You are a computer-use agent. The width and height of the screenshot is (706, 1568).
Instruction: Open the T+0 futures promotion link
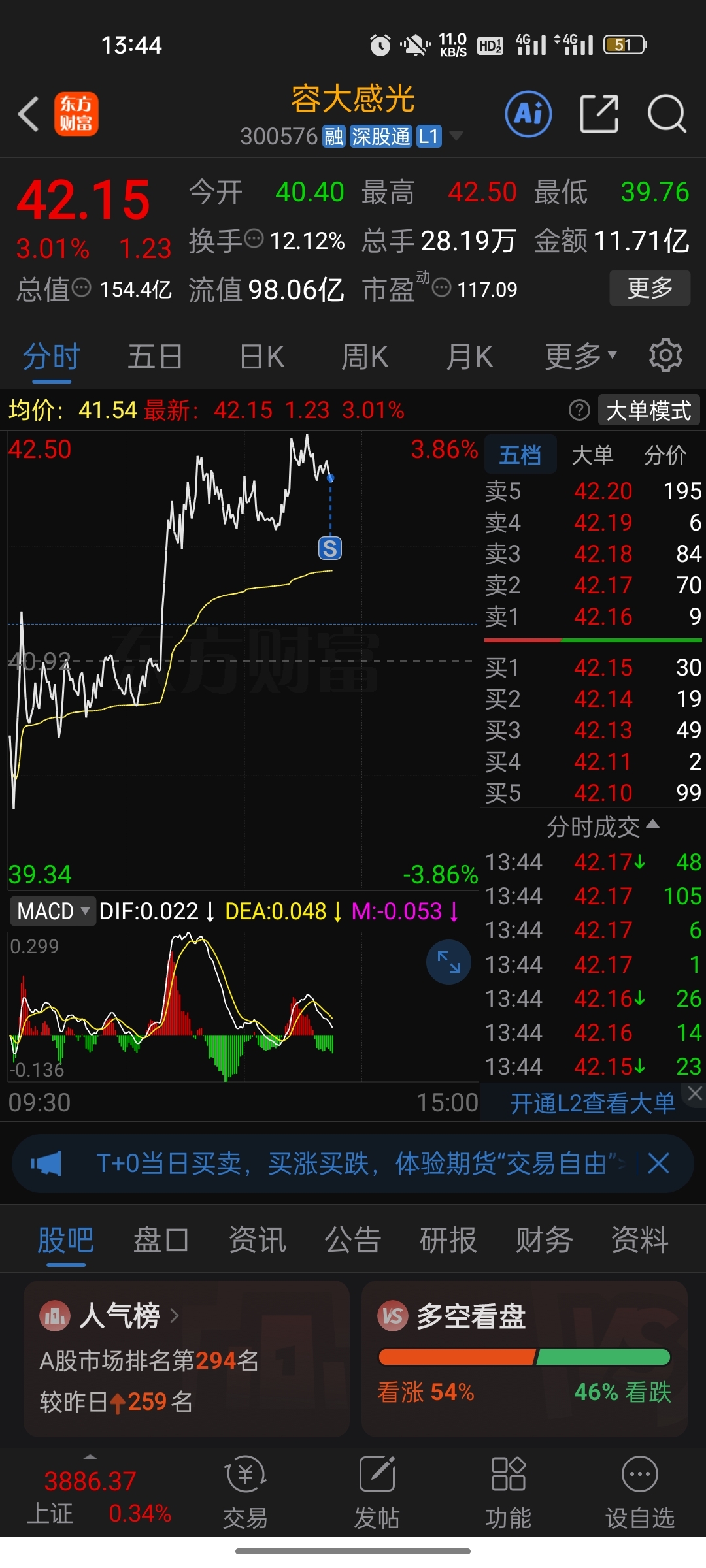361,1164
